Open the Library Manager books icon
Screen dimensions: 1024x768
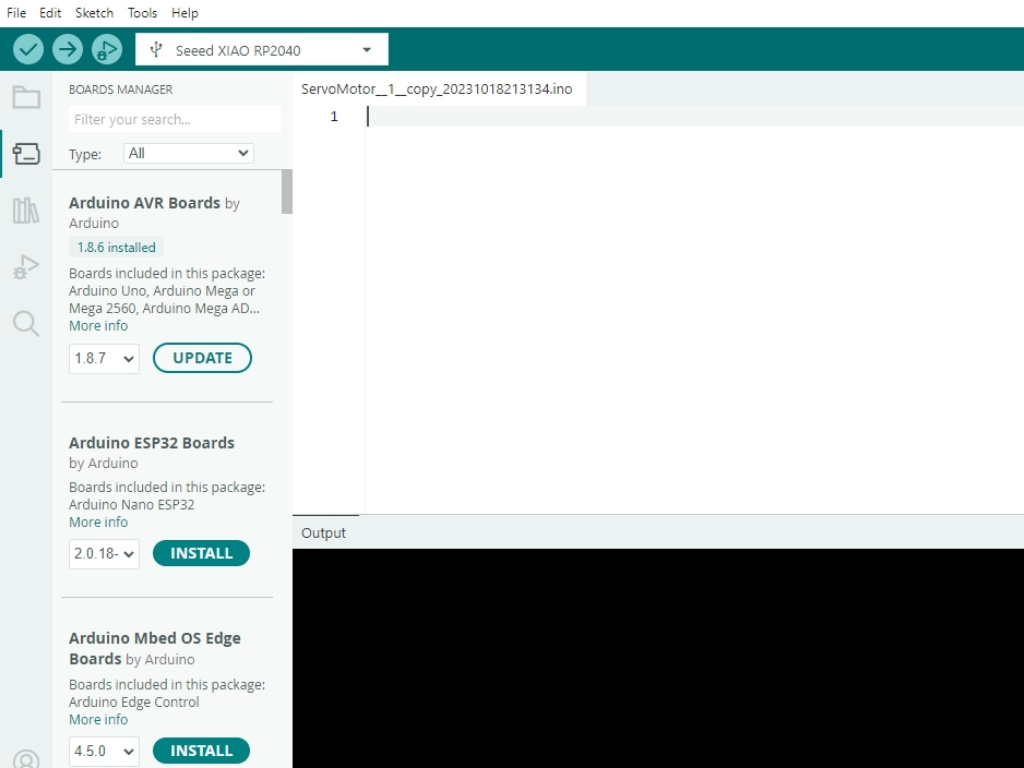[x=26, y=210]
